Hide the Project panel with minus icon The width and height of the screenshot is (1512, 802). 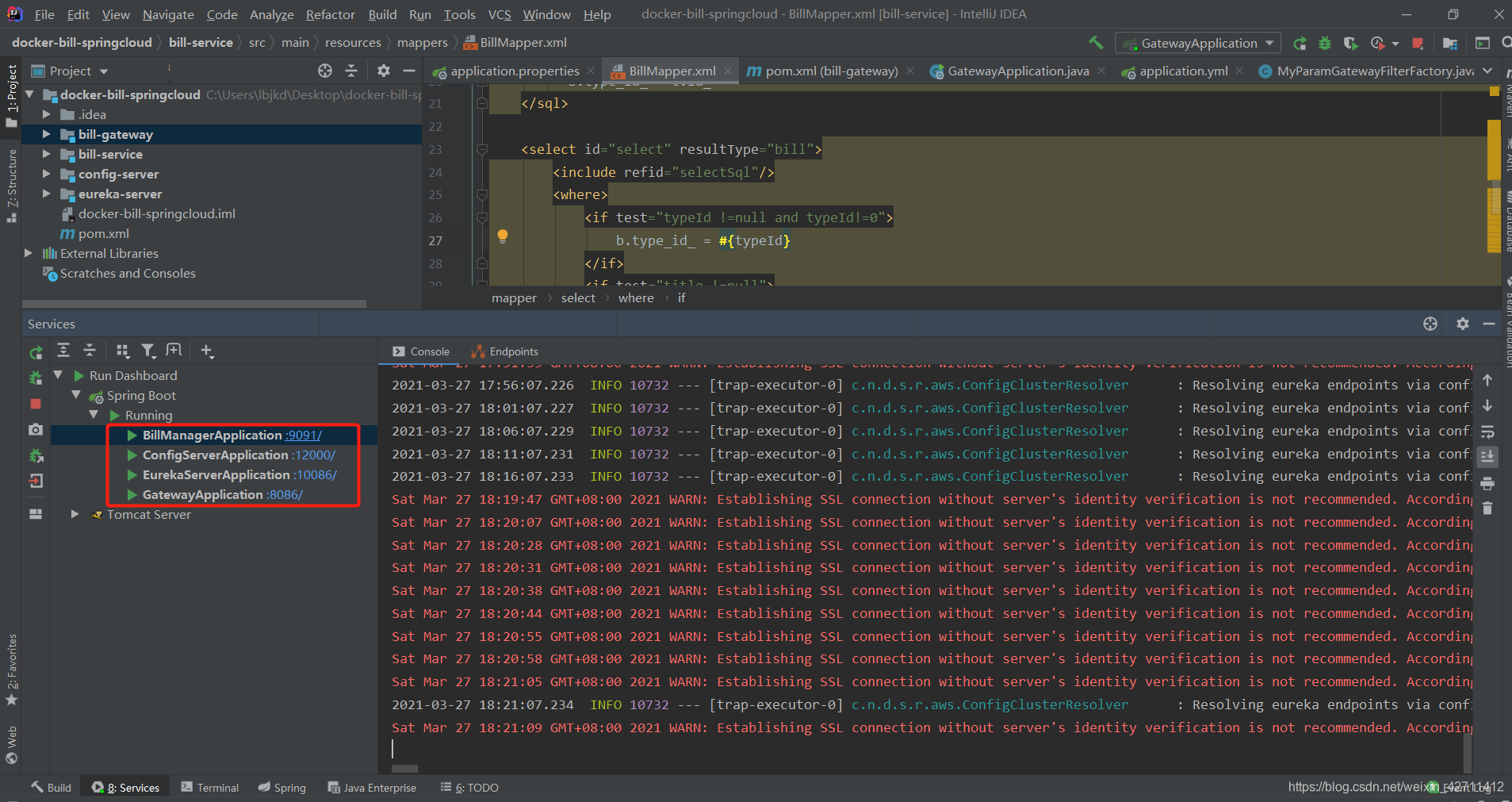[409, 71]
